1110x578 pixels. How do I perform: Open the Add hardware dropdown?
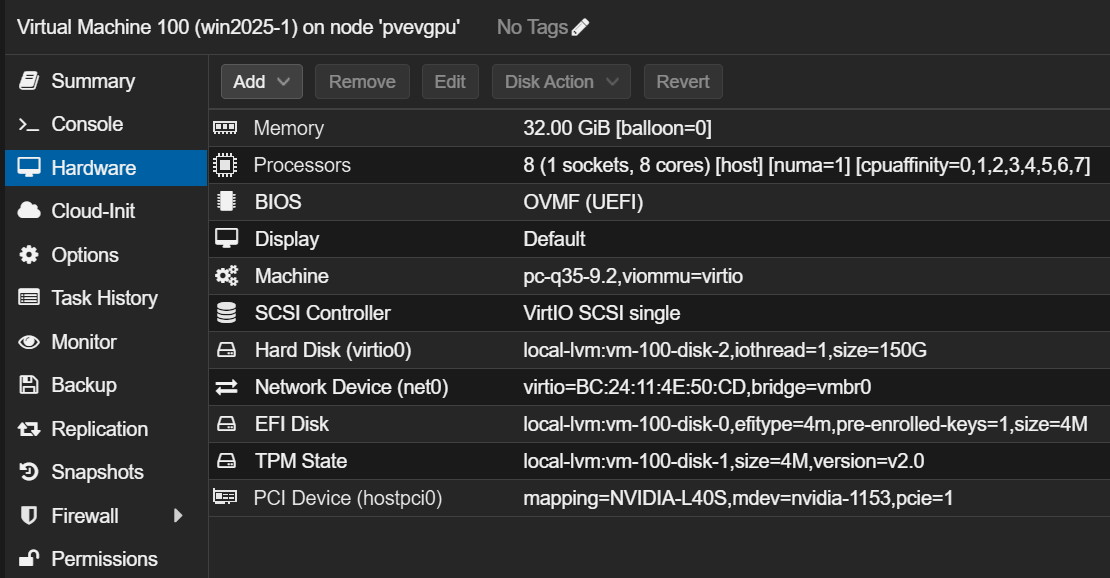tap(262, 82)
